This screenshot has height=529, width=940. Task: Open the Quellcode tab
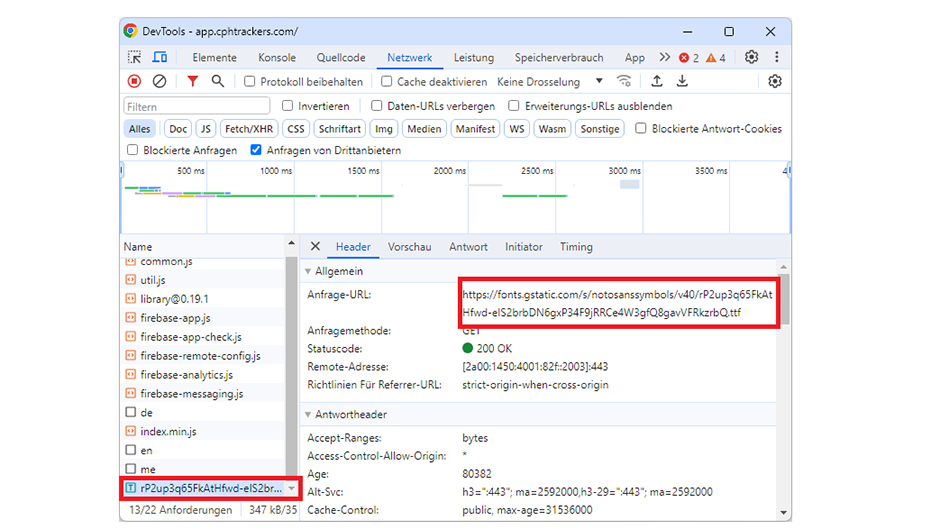click(341, 58)
